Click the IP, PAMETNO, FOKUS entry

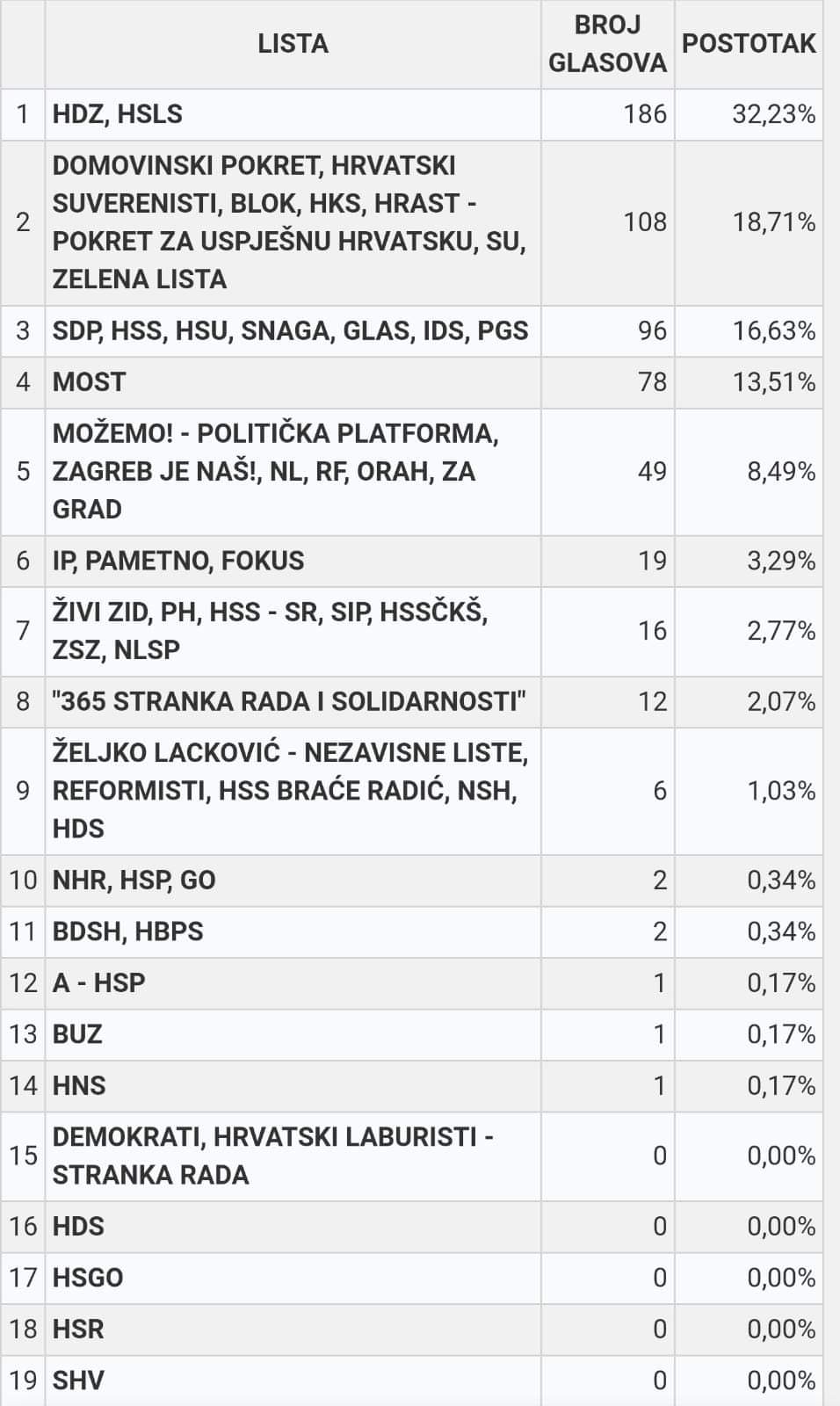tap(178, 561)
